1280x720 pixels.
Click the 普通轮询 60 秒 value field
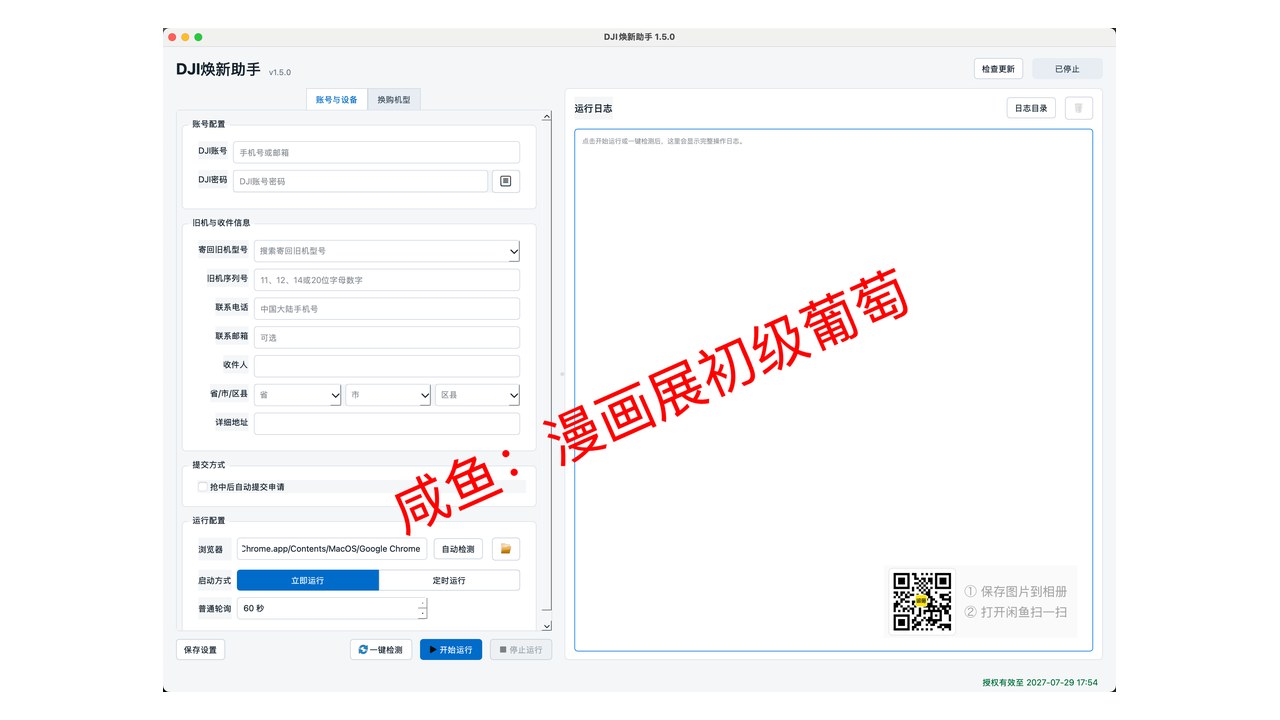click(x=327, y=608)
